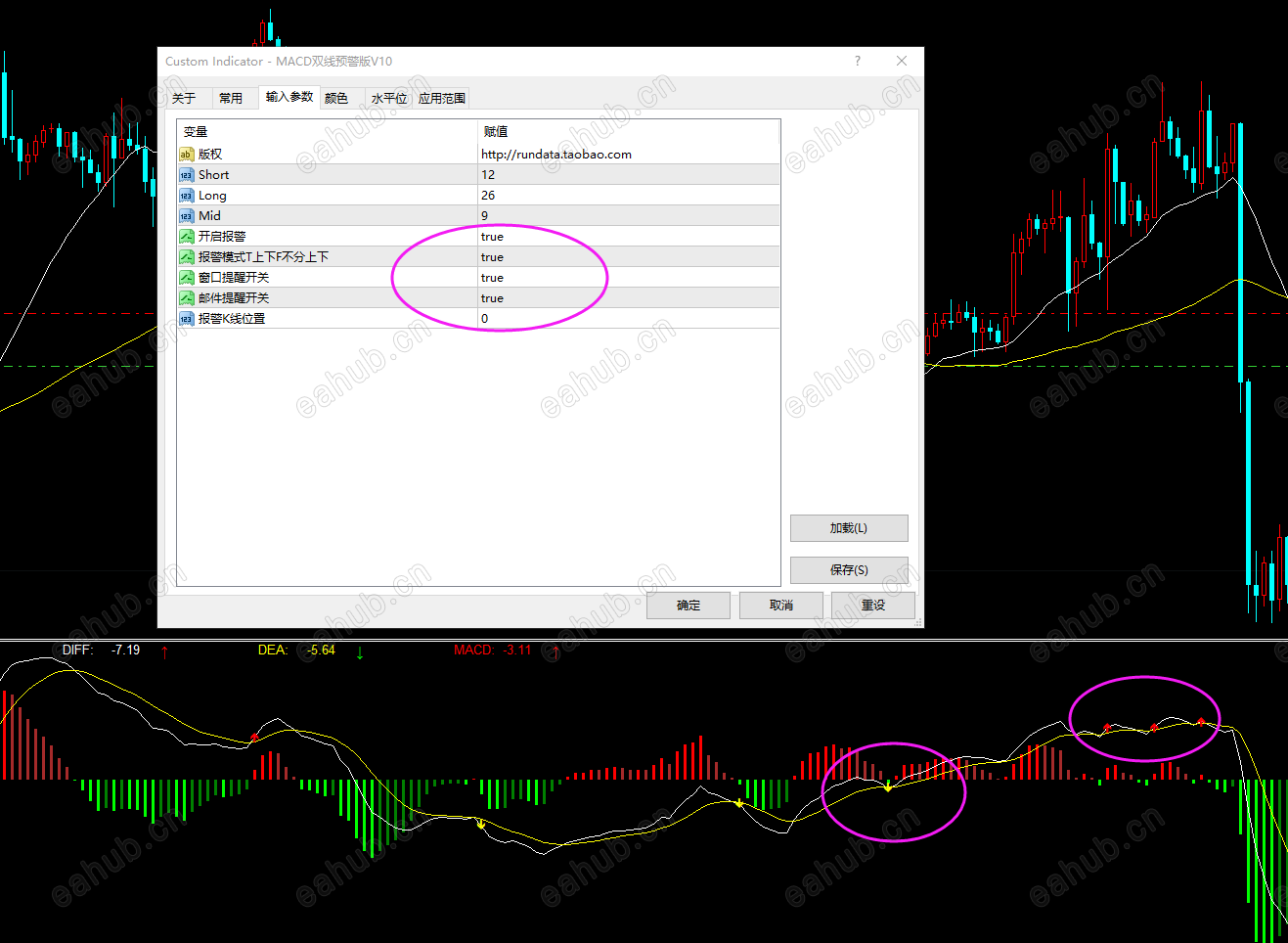Click the Mid integer parameter icon
1288x943 pixels.
(x=186, y=216)
